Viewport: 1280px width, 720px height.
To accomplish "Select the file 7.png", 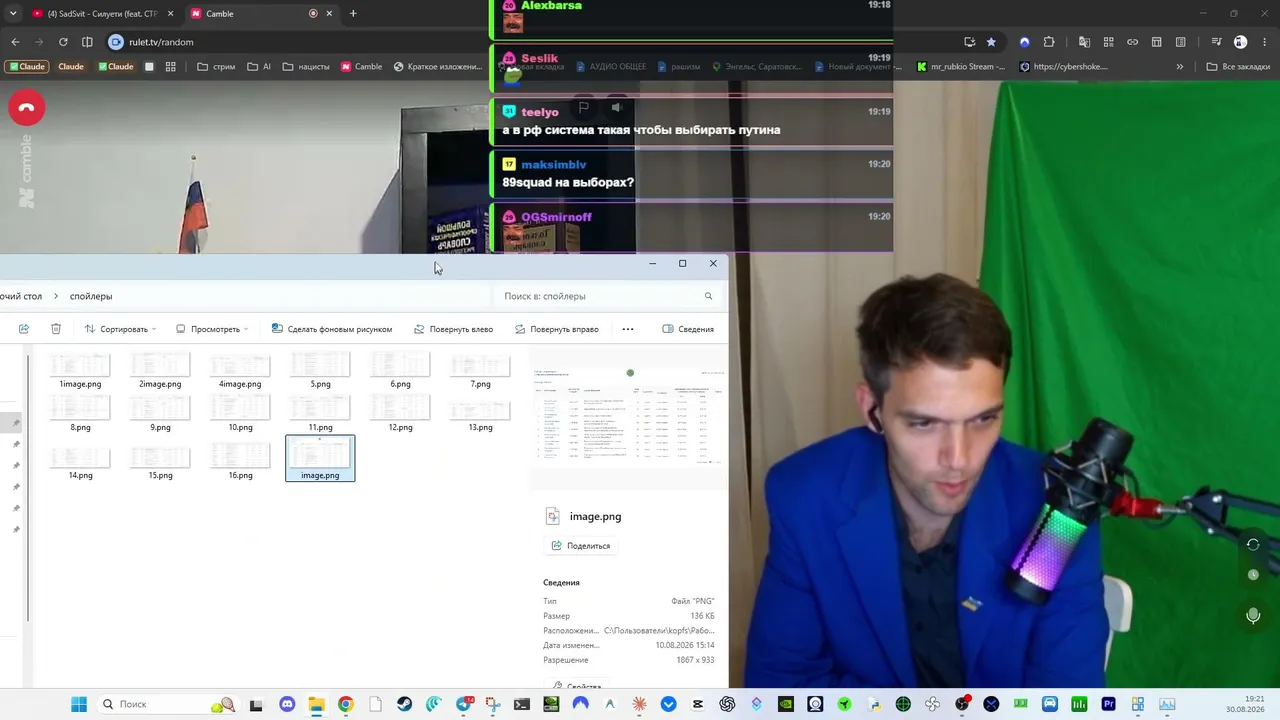I will (x=480, y=371).
